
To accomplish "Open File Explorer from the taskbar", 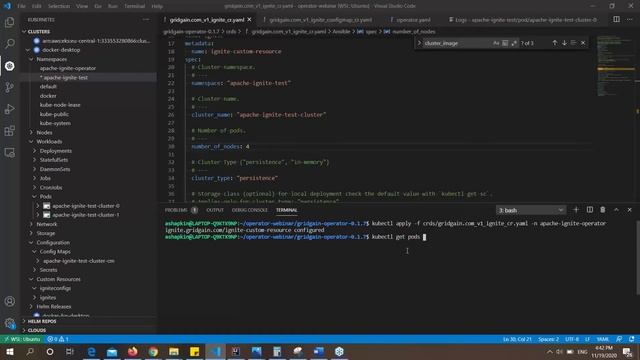I will 174,351.
